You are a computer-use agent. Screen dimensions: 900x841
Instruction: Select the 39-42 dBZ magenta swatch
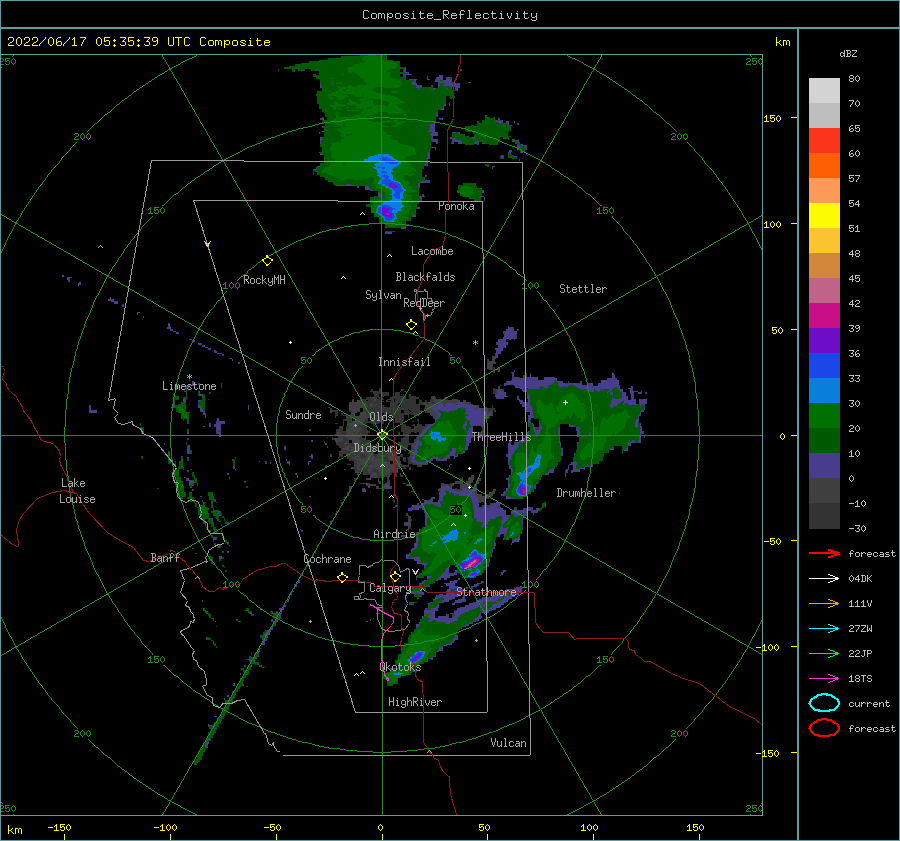[824, 316]
